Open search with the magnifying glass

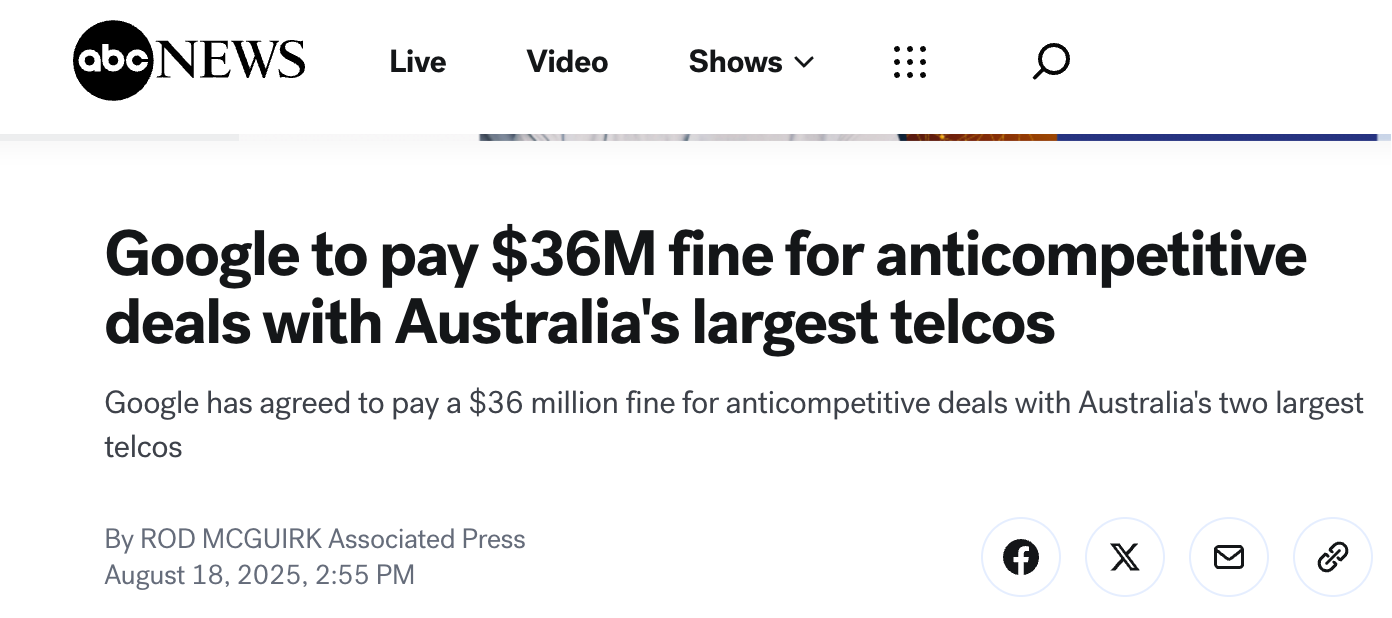tap(1051, 62)
